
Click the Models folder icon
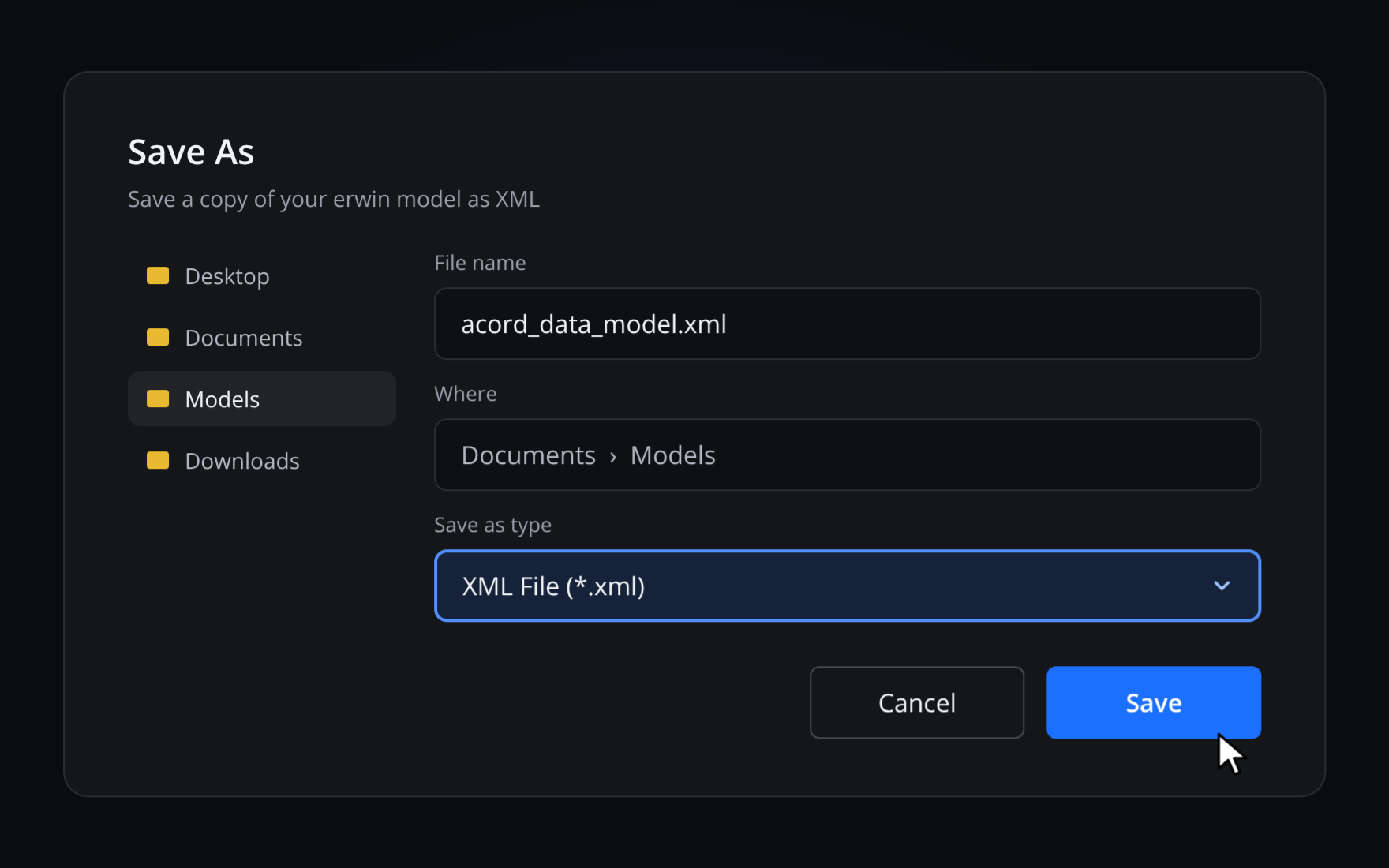click(x=158, y=398)
